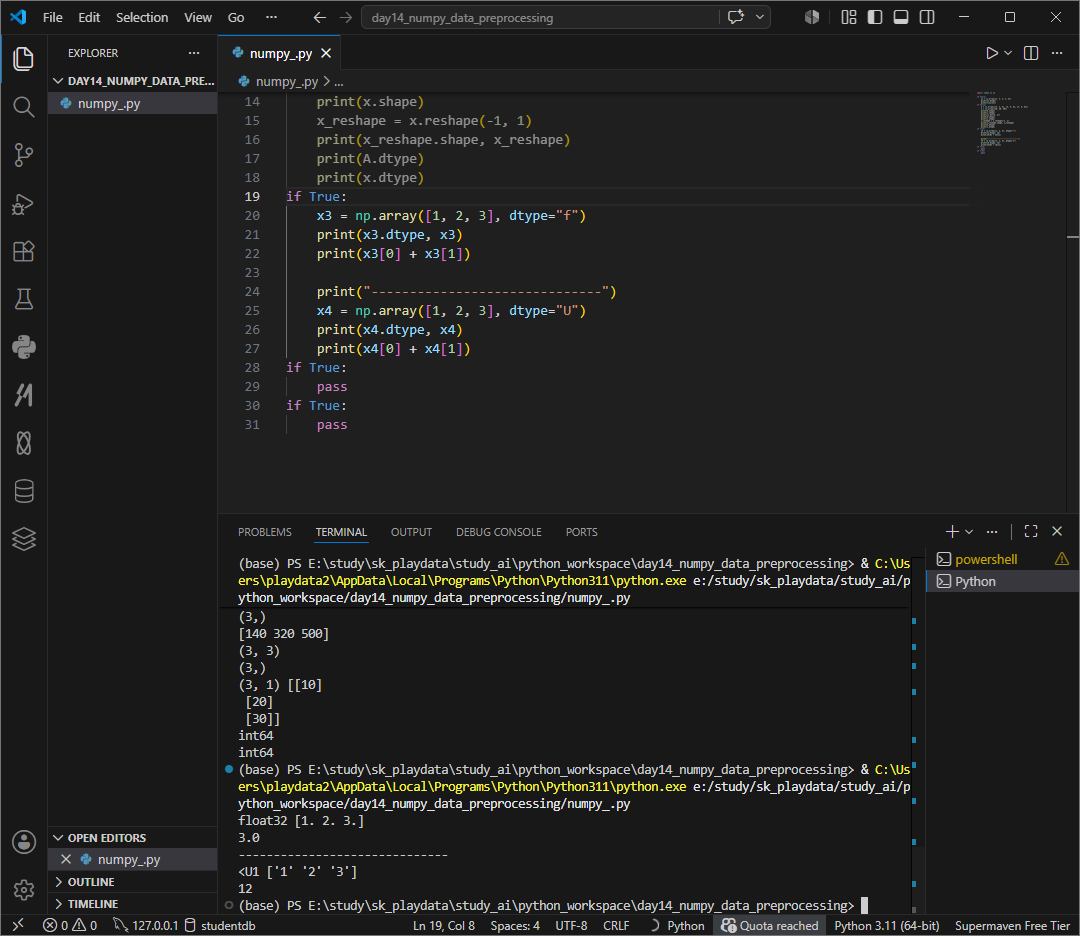
Task: Collapse the OPEN EDITORS section
Action: pyautogui.click(x=132, y=838)
